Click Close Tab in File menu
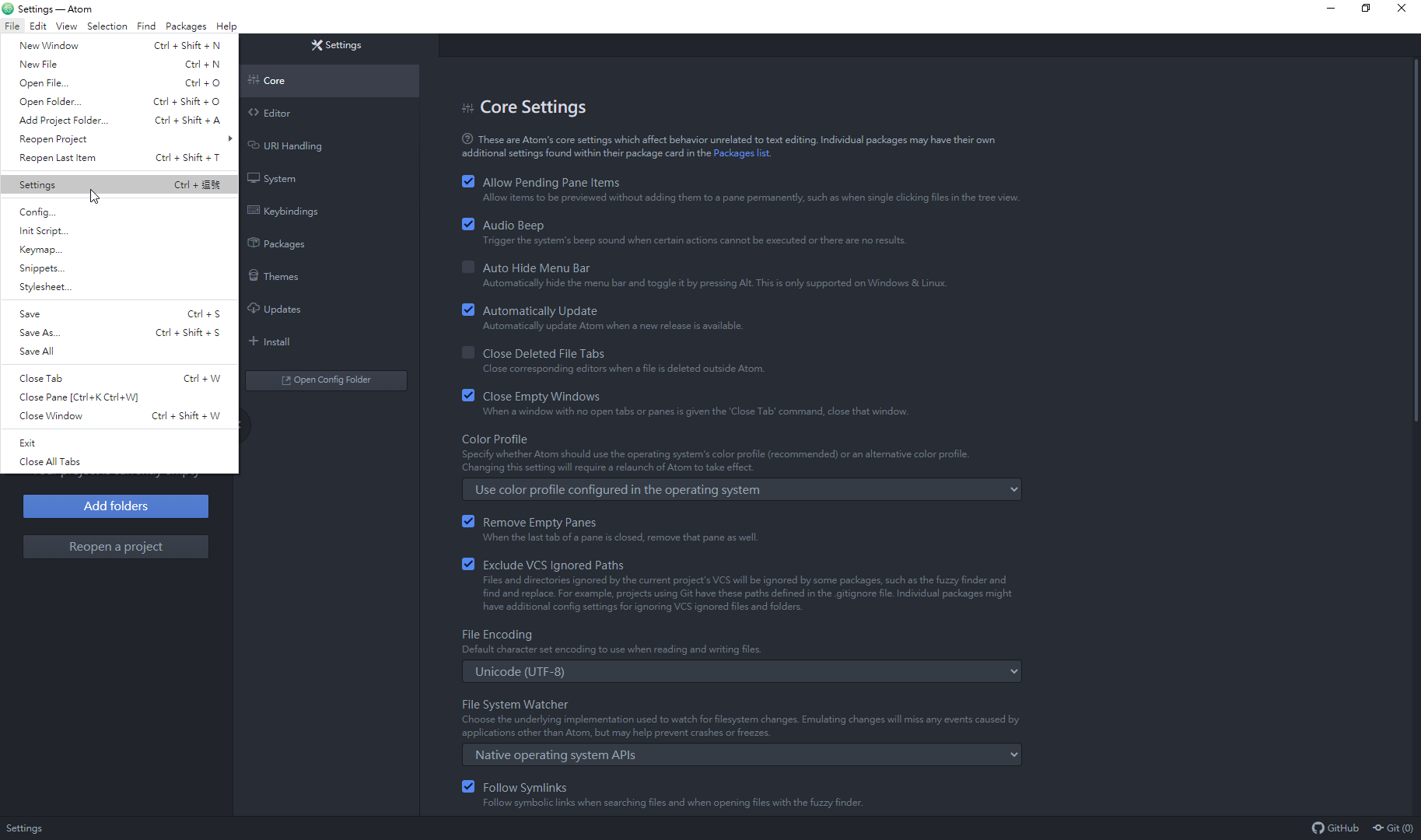Viewport: 1421px width, 840px height. tap(119, 378)
